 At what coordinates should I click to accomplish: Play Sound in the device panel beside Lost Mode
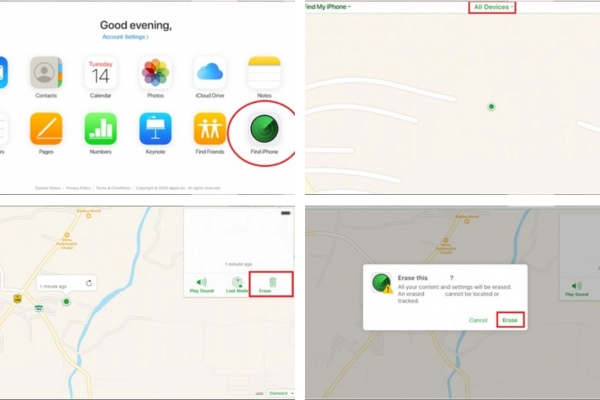pyautogui.click(x=202, y=286)
